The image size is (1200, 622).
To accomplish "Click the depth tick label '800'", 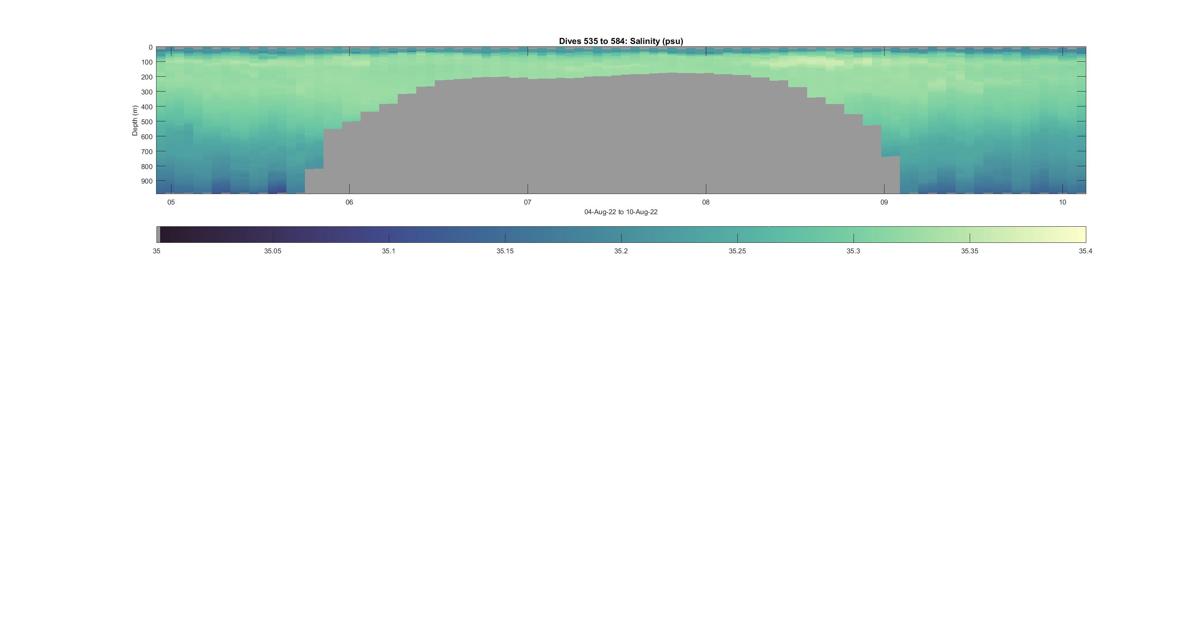I will (146, 167).
